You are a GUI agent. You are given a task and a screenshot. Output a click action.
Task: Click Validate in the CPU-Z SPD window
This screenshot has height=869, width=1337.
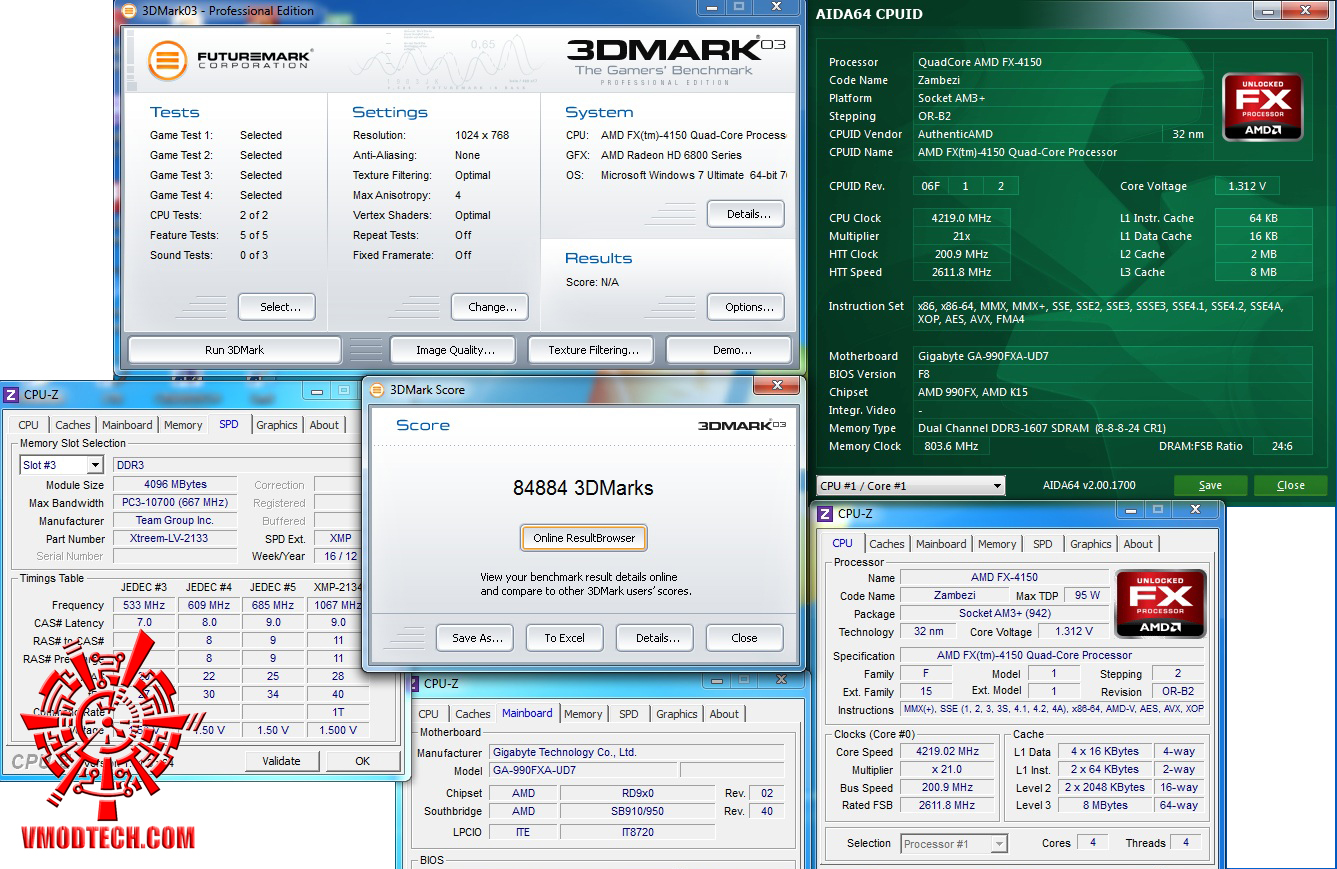[281, 761]
